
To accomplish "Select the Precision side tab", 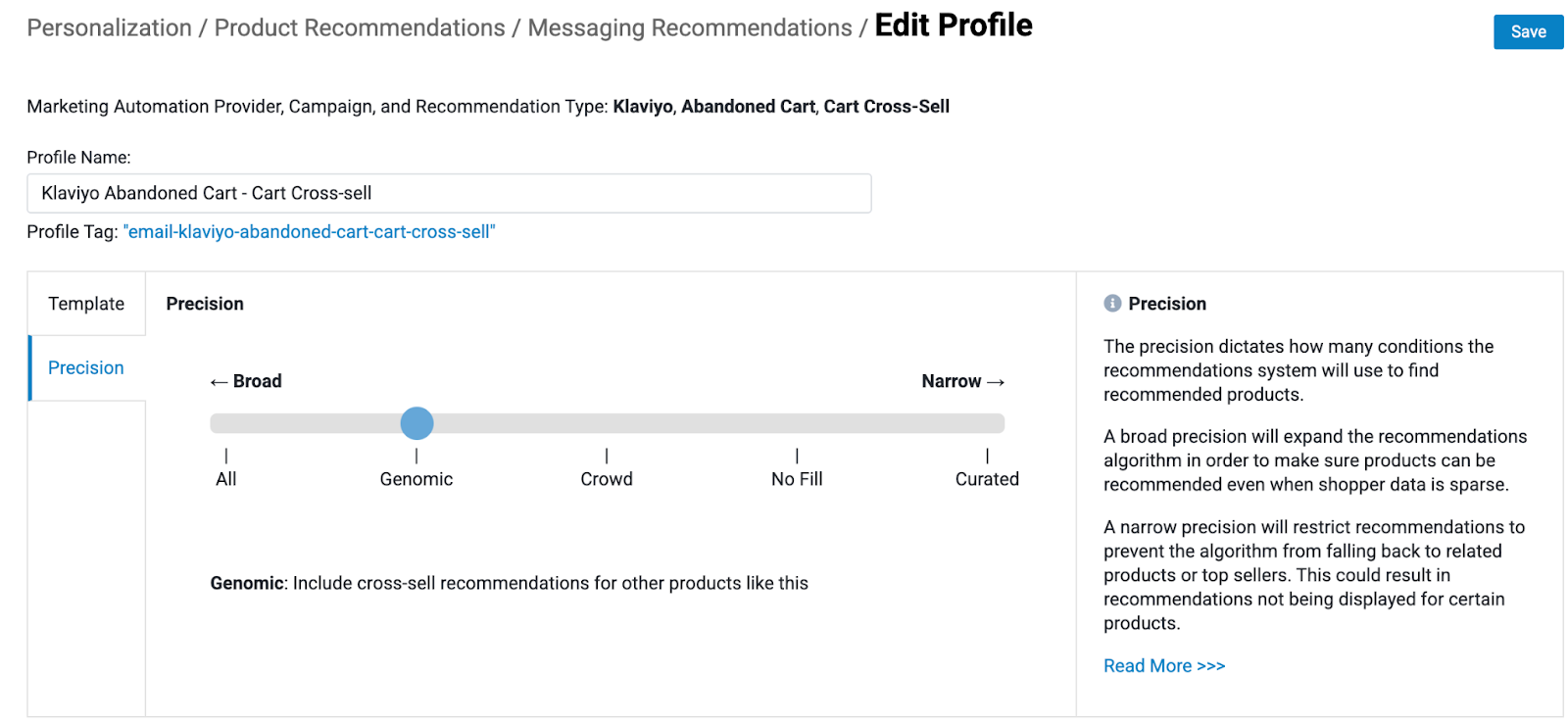I will point(86,368).
